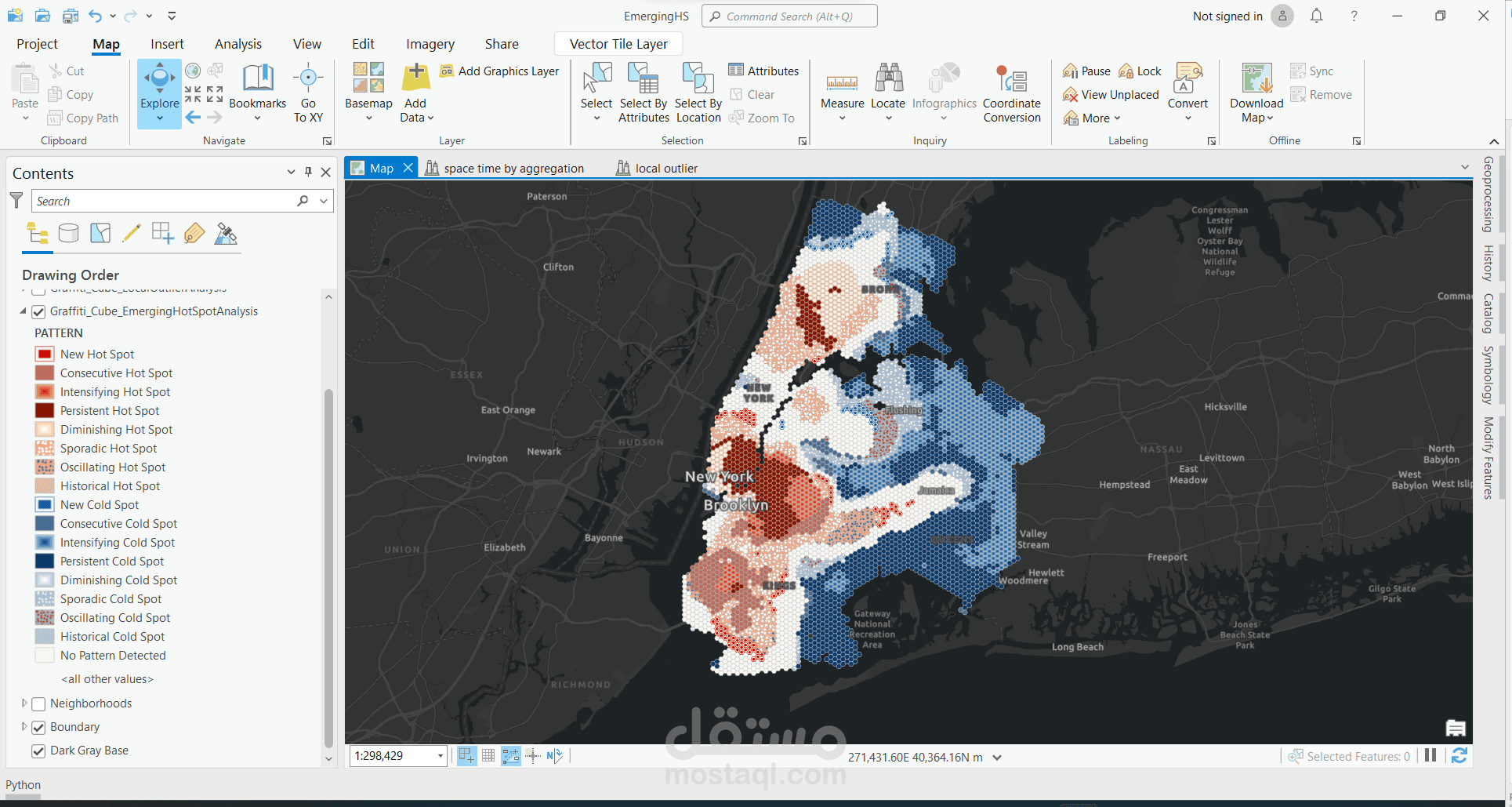Switch to the Analysis ribbon tab
The width and height of the screenshot is (1512, 807).
coord(238,44)
